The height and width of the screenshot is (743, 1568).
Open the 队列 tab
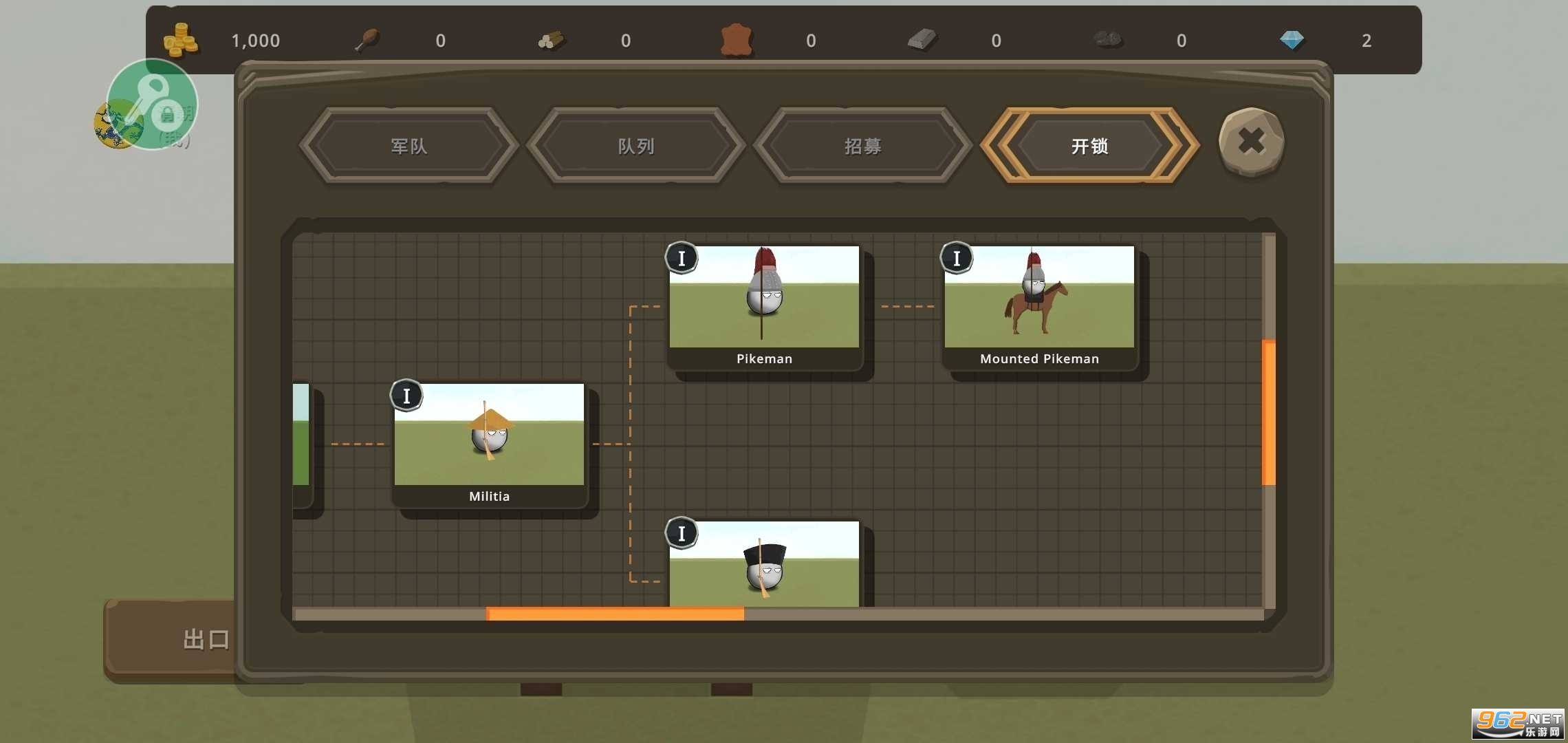(635, 146)
